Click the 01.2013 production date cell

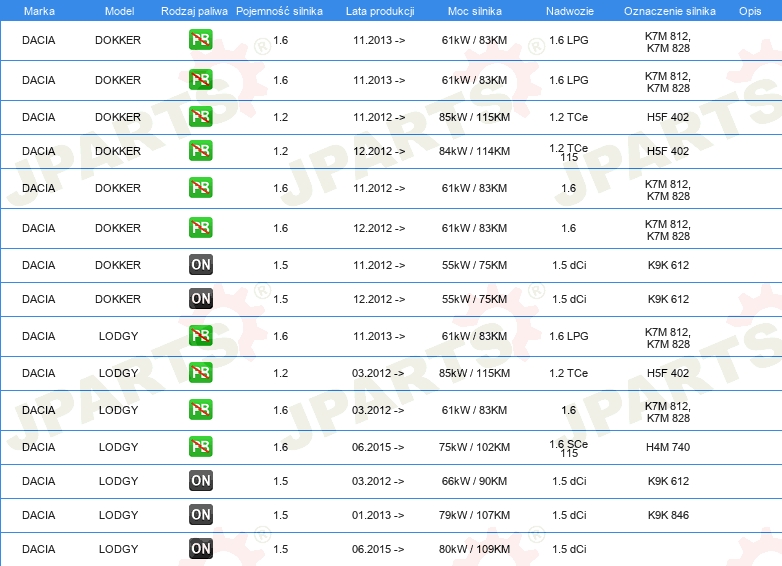click(x=379, y=515)
